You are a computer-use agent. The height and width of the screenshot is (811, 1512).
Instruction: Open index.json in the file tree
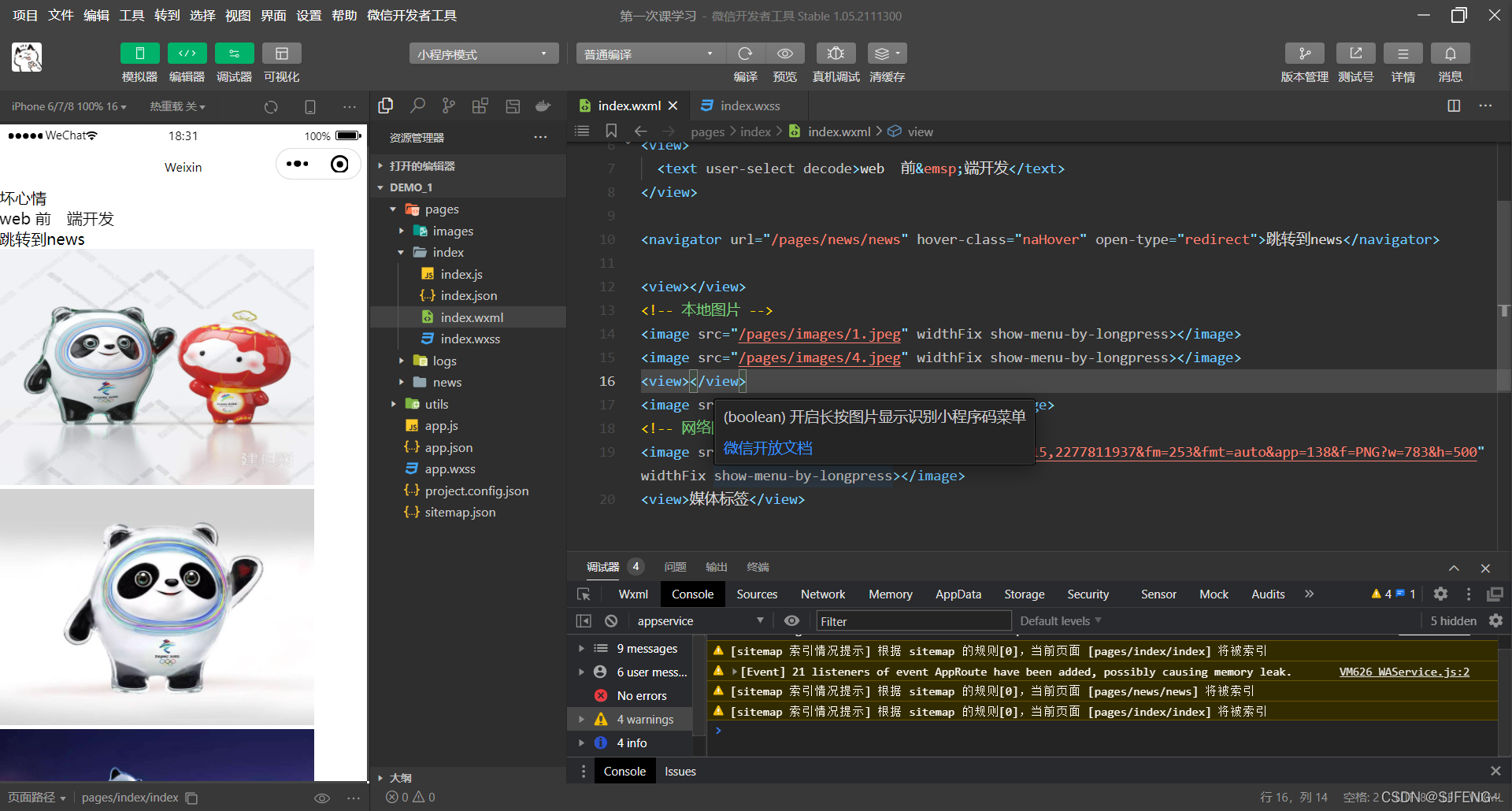(x=468, y=295)
